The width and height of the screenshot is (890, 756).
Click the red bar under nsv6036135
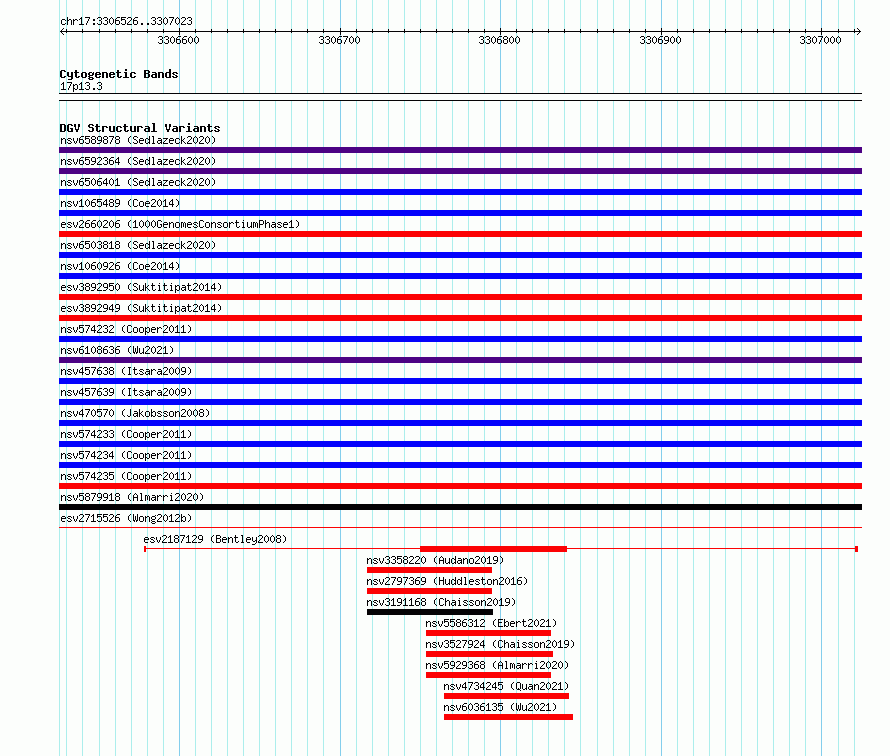coord(508,717)
